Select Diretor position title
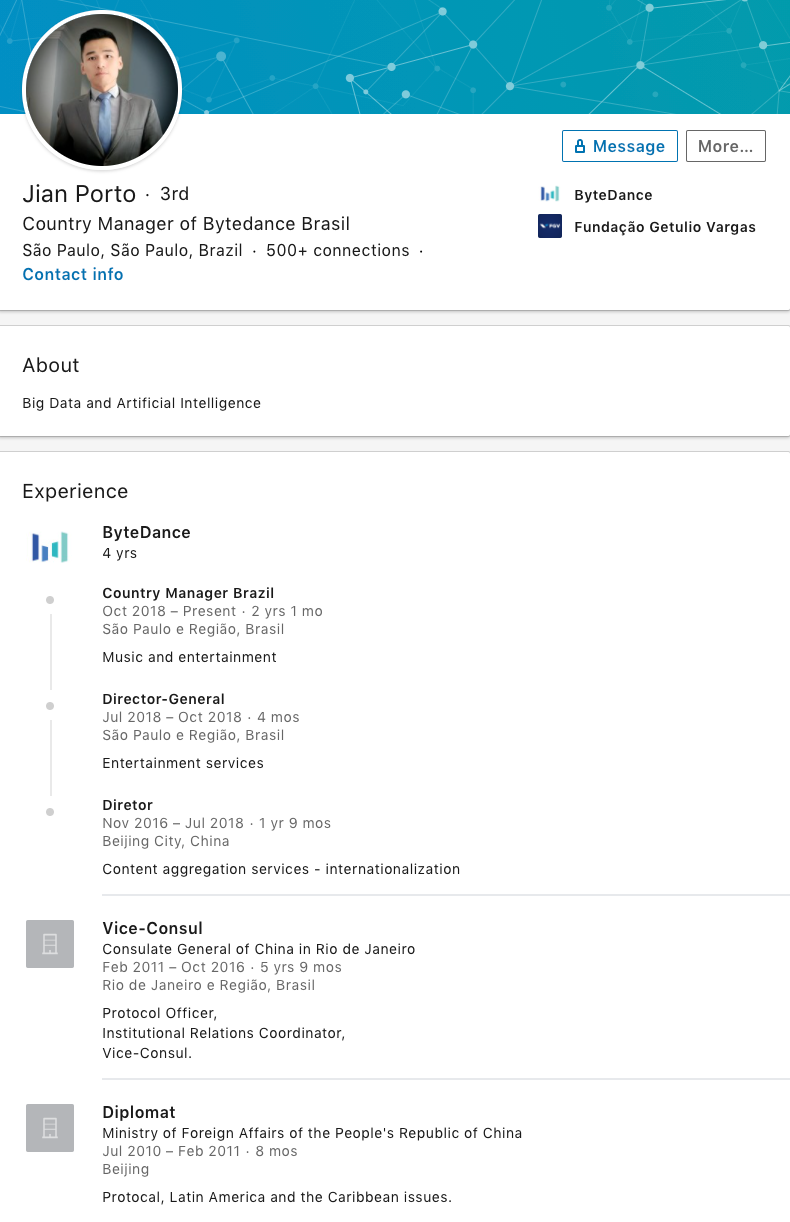 (127, 805)
